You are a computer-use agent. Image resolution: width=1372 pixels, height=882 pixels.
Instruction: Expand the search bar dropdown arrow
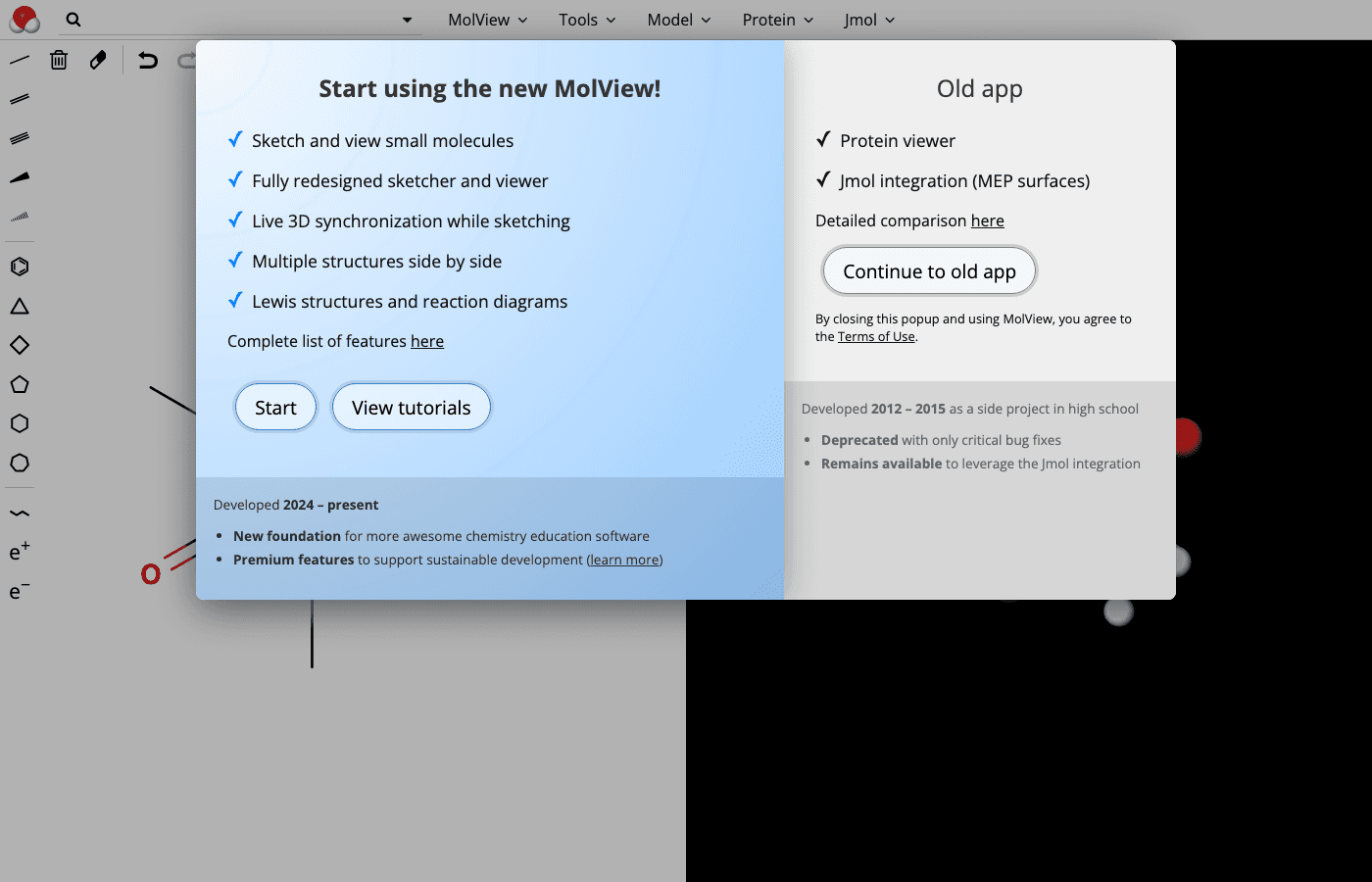pyautogui.click(x=406, y=20)
